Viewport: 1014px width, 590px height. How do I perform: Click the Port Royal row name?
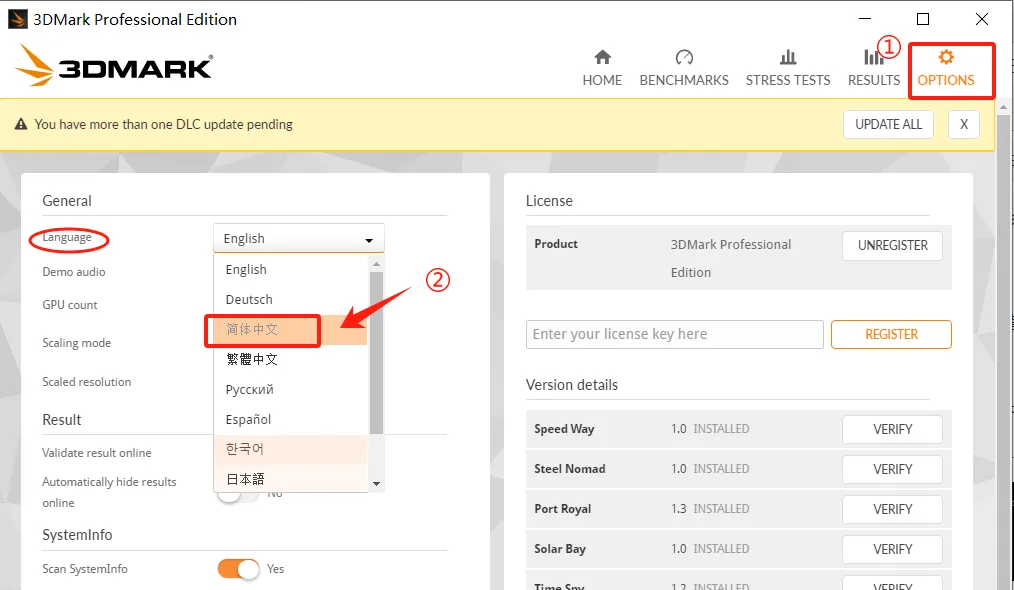(x=563, y=509)
